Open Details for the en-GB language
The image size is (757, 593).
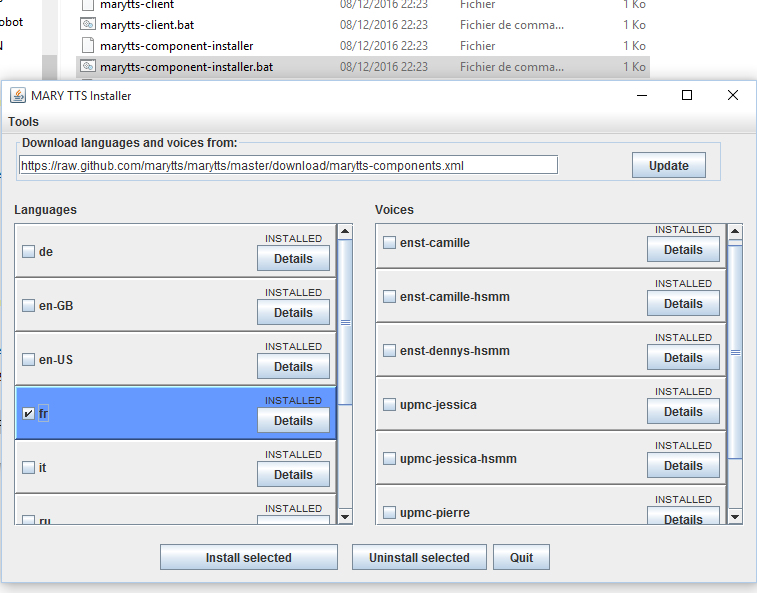pyautogui.click(x=293, y=312)
